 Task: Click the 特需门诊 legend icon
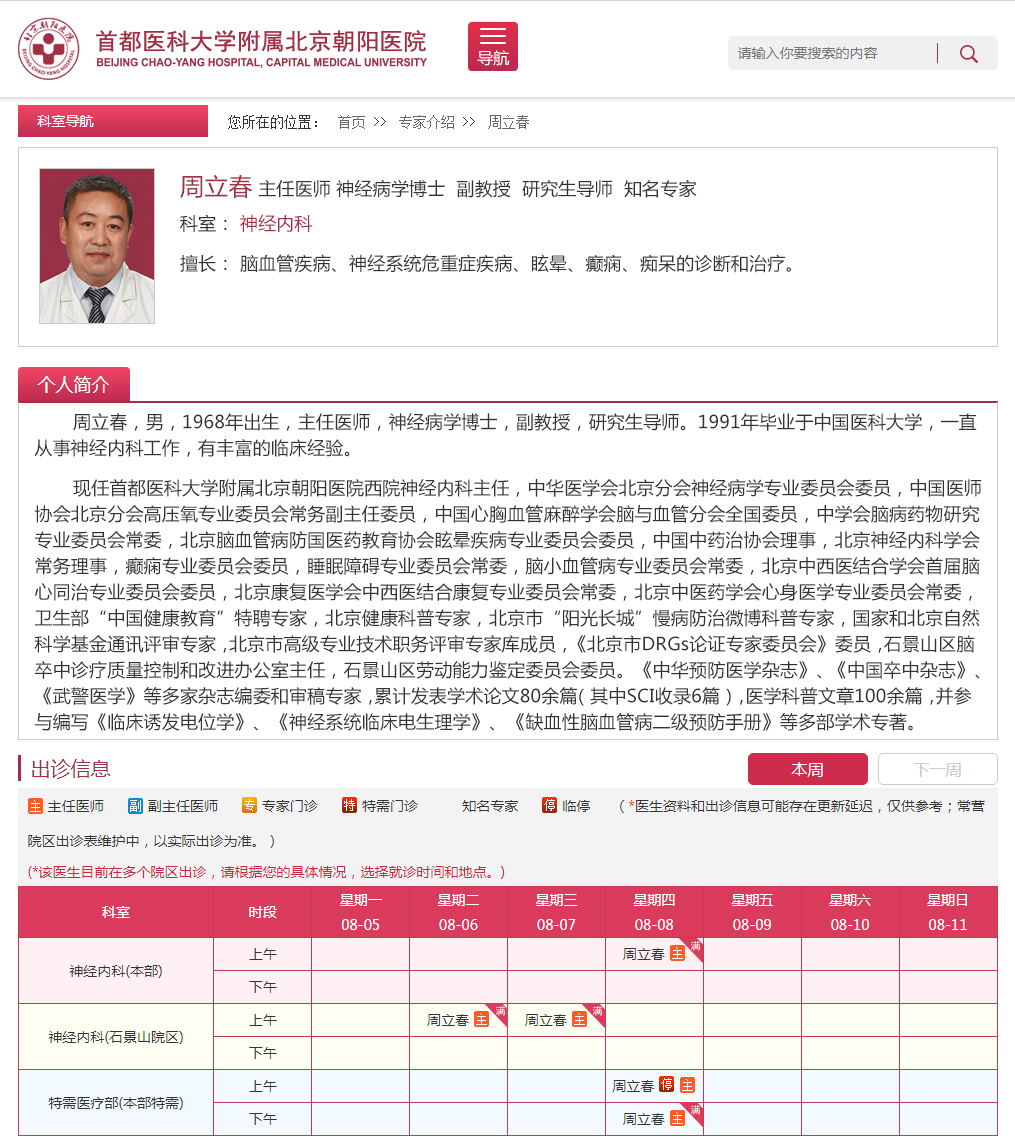point(349,805)
